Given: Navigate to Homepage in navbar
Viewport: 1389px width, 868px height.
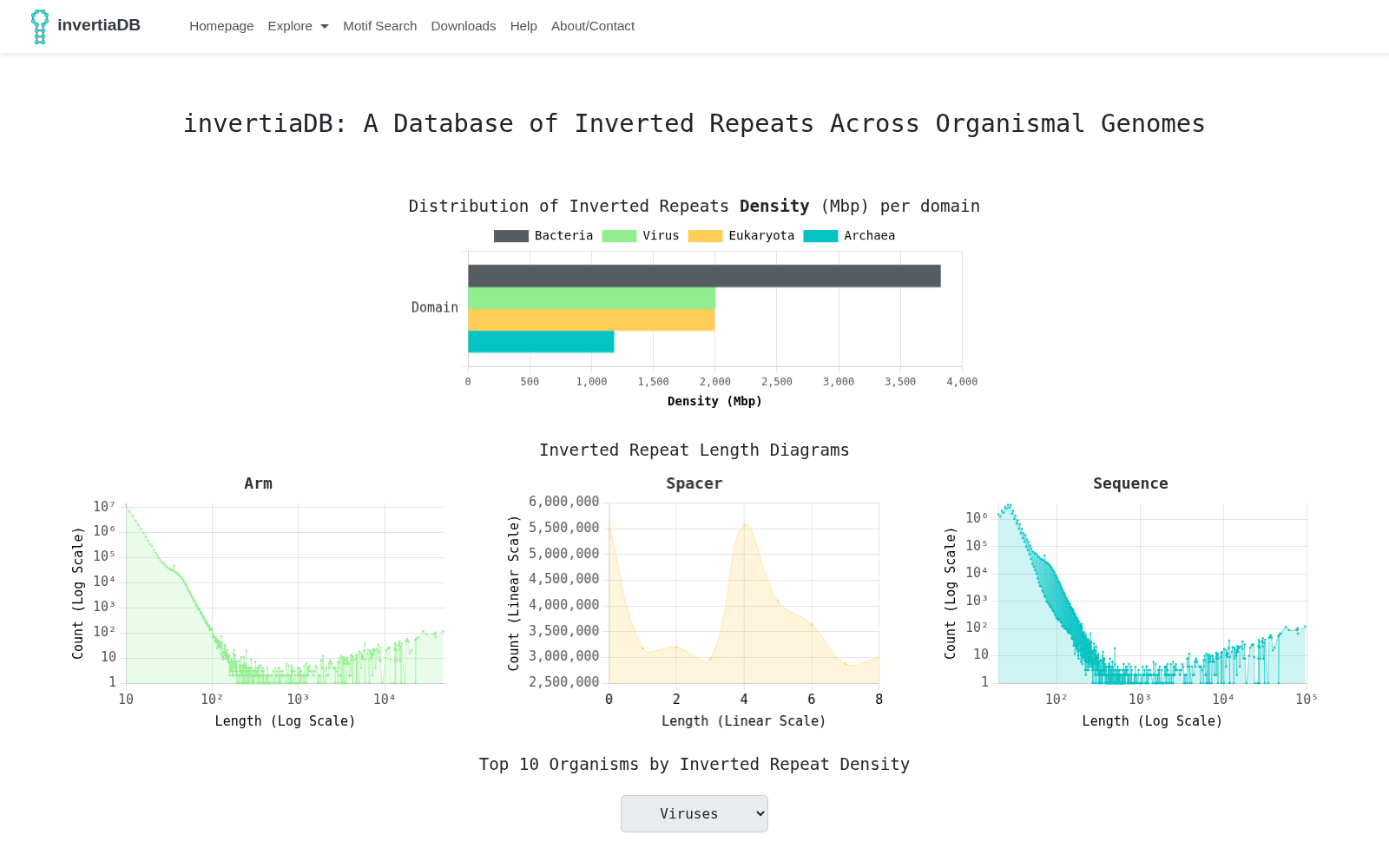Looking at the screenshot, I should tap(221, 26).
